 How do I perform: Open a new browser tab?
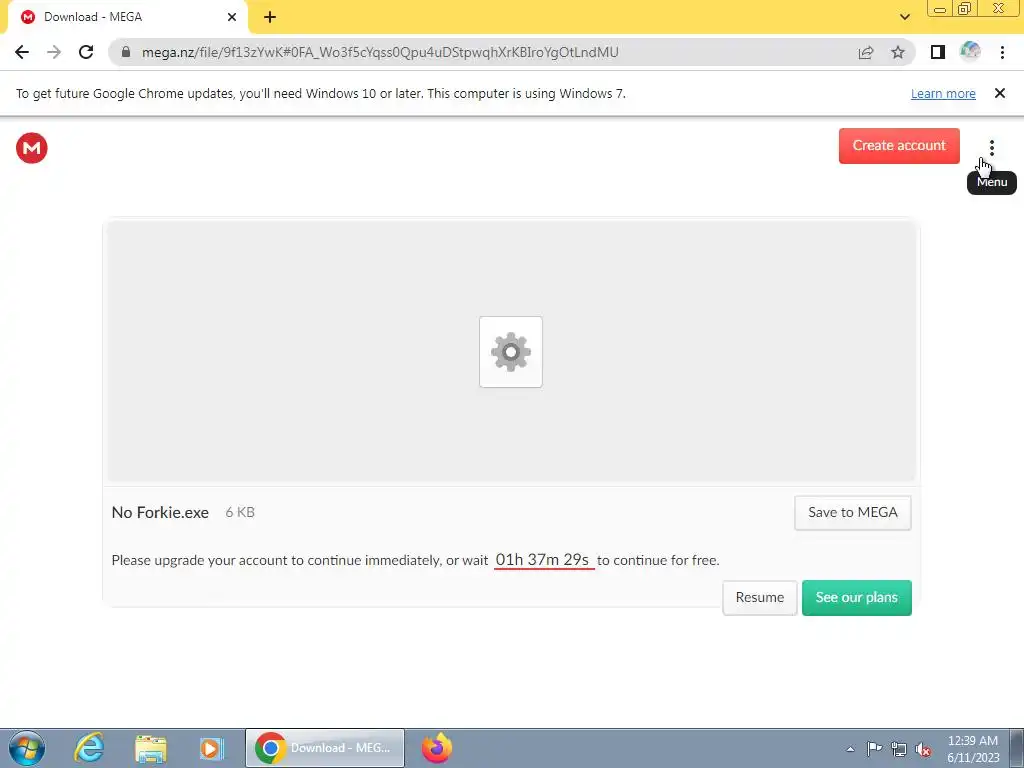pos(270,17)
